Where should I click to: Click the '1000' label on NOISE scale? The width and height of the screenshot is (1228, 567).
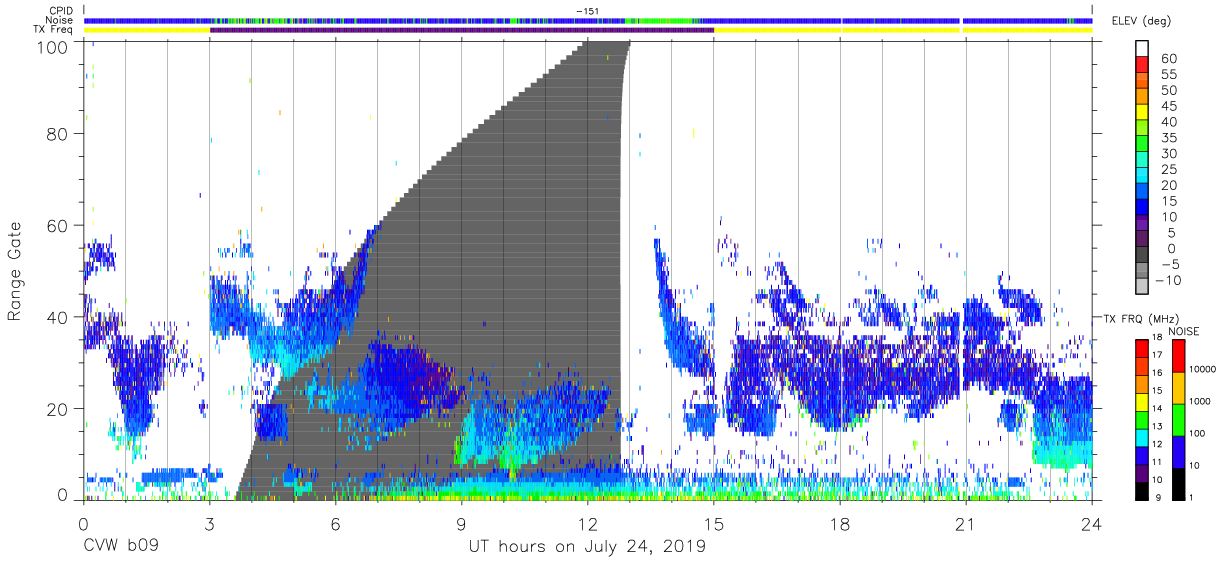(1199, 403)
